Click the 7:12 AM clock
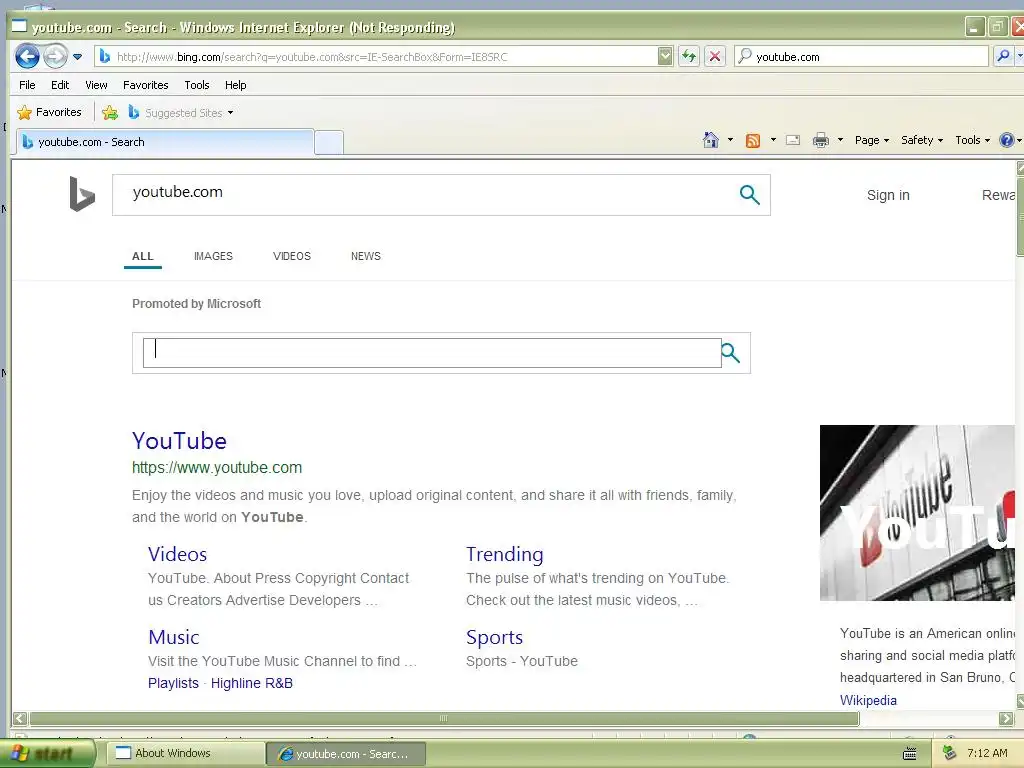 [x=987, y=753]
